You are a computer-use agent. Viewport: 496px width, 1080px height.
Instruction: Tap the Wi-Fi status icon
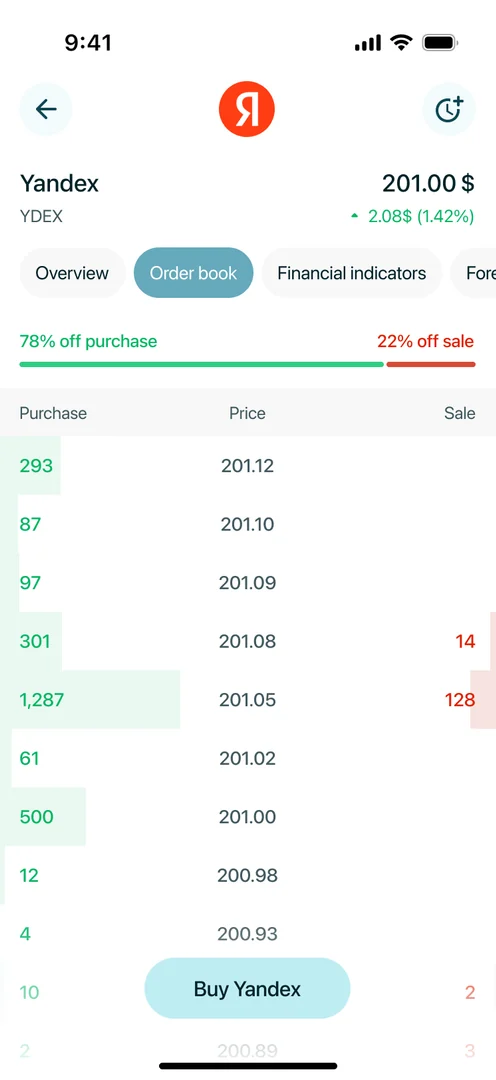pos(400,43)
